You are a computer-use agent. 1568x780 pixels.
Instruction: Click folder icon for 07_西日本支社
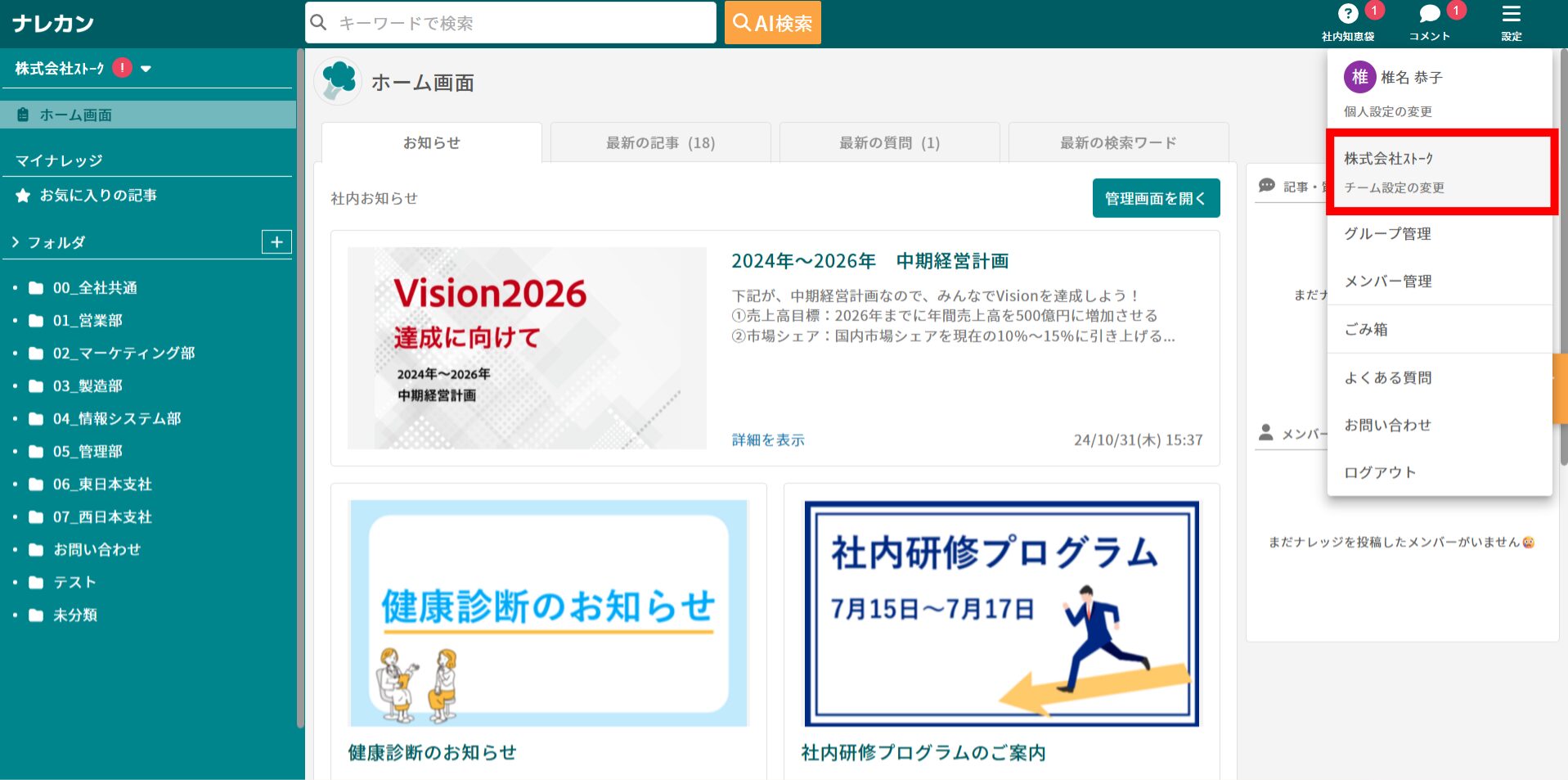tap(36, 517)
